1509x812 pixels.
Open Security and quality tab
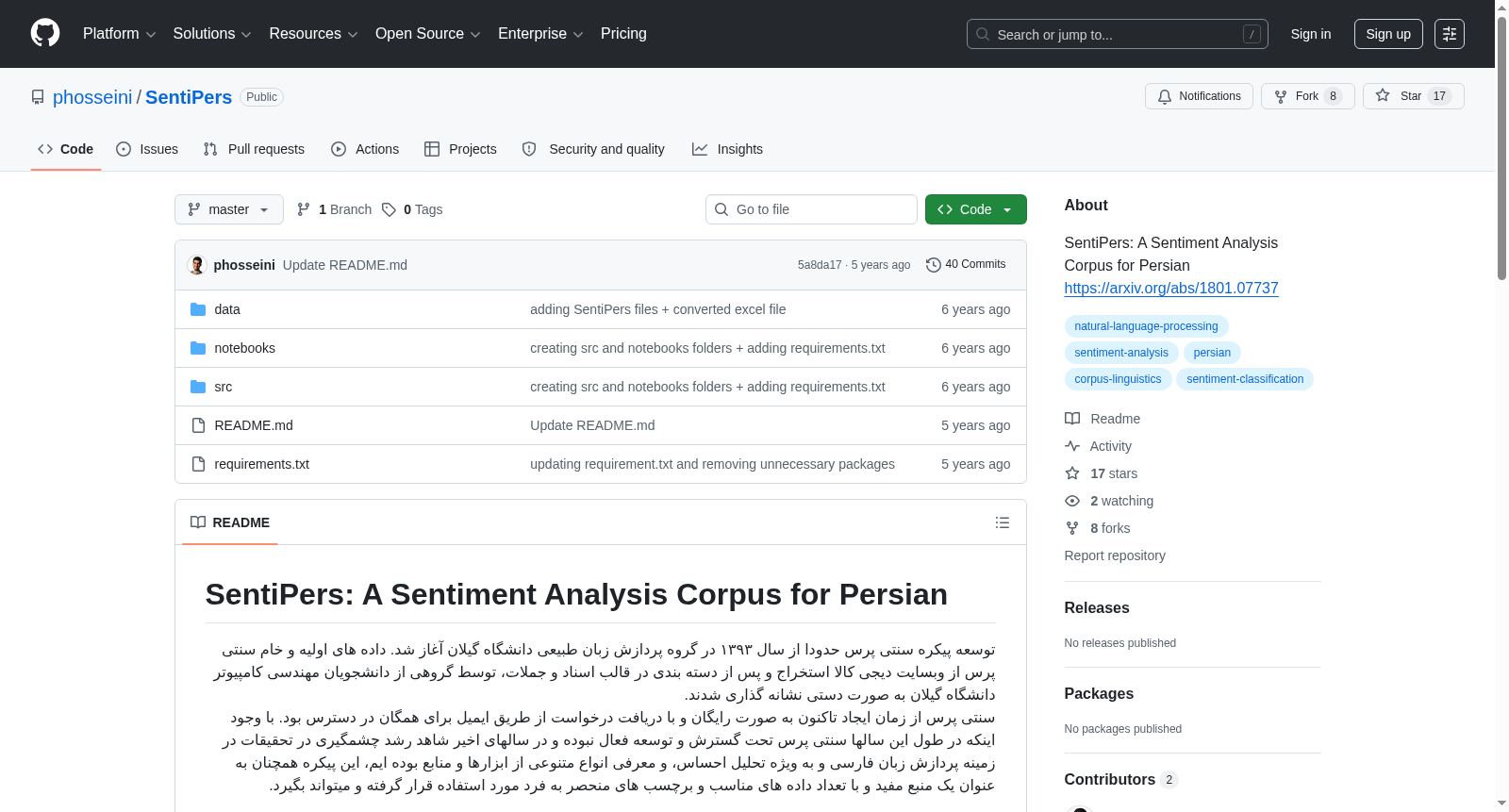(593, 149)
